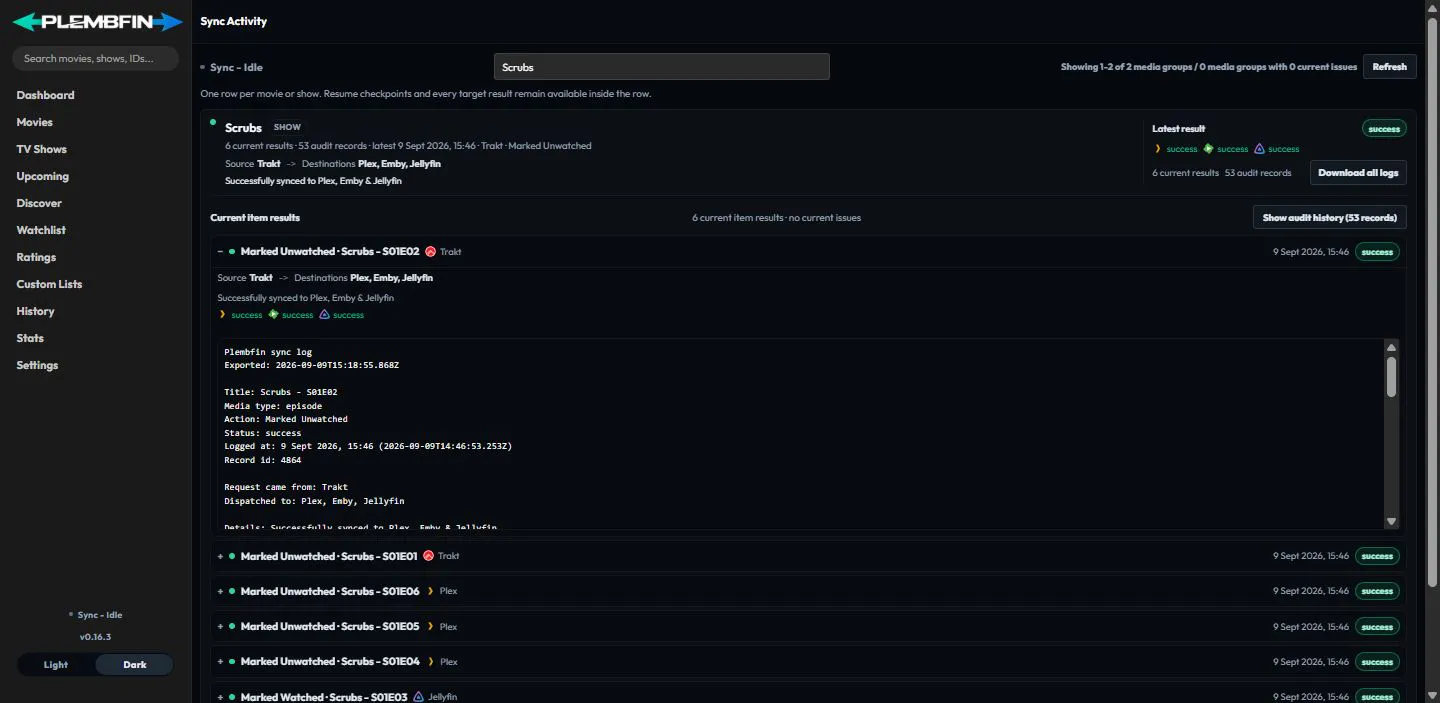
Task: Click the Trakt icon on the S01E02 row
Action: [430, 252]
